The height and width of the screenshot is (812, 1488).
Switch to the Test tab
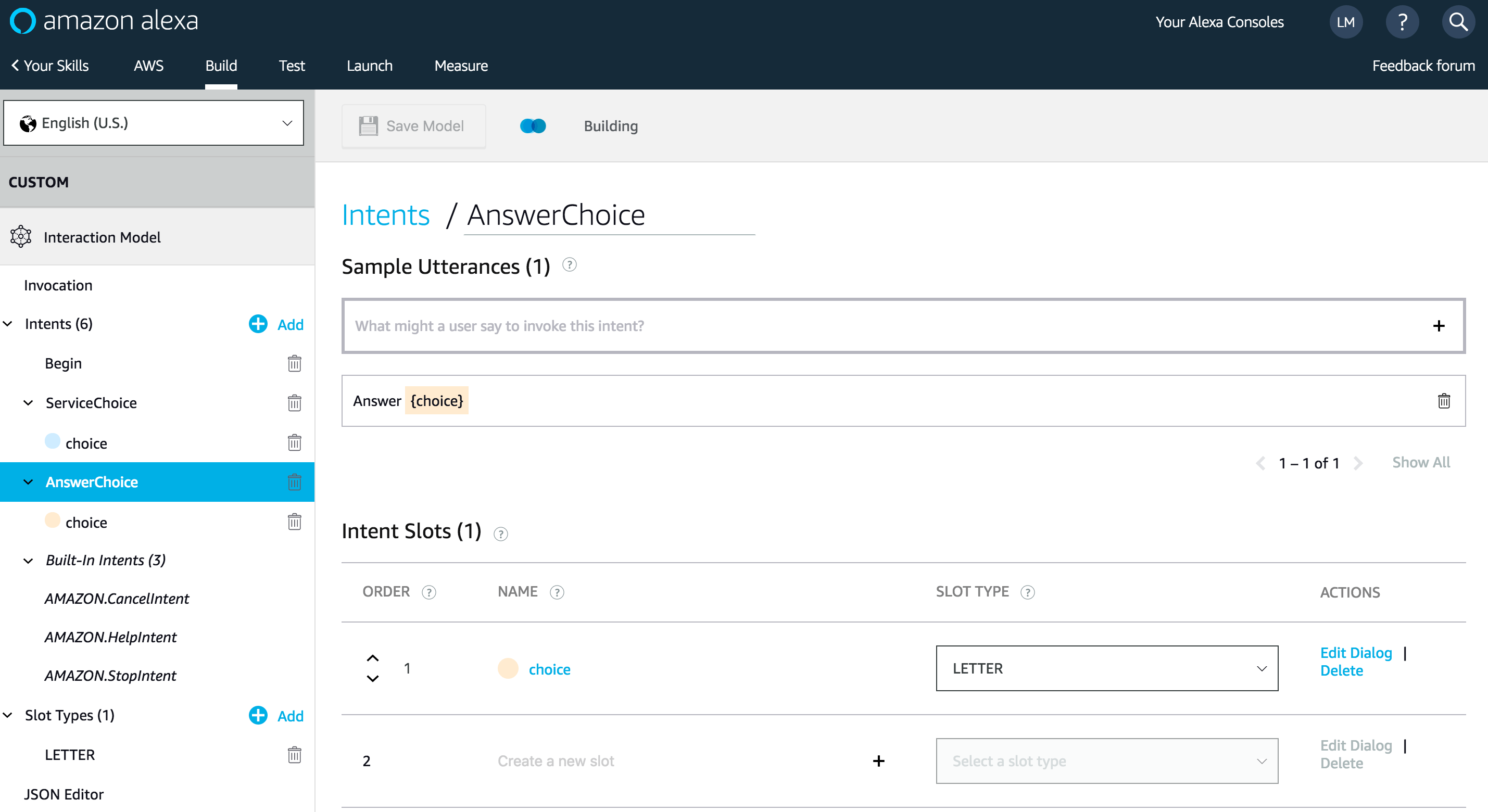[x=292, y=66]
